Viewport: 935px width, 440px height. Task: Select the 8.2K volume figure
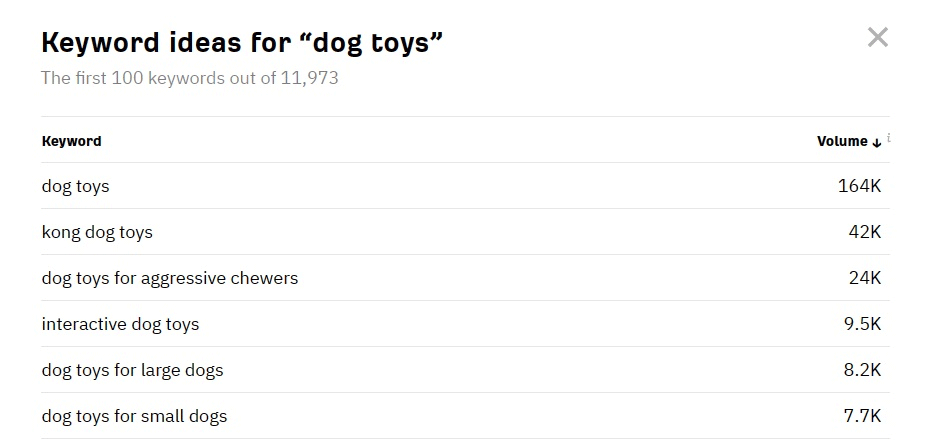tap(862, 370)
